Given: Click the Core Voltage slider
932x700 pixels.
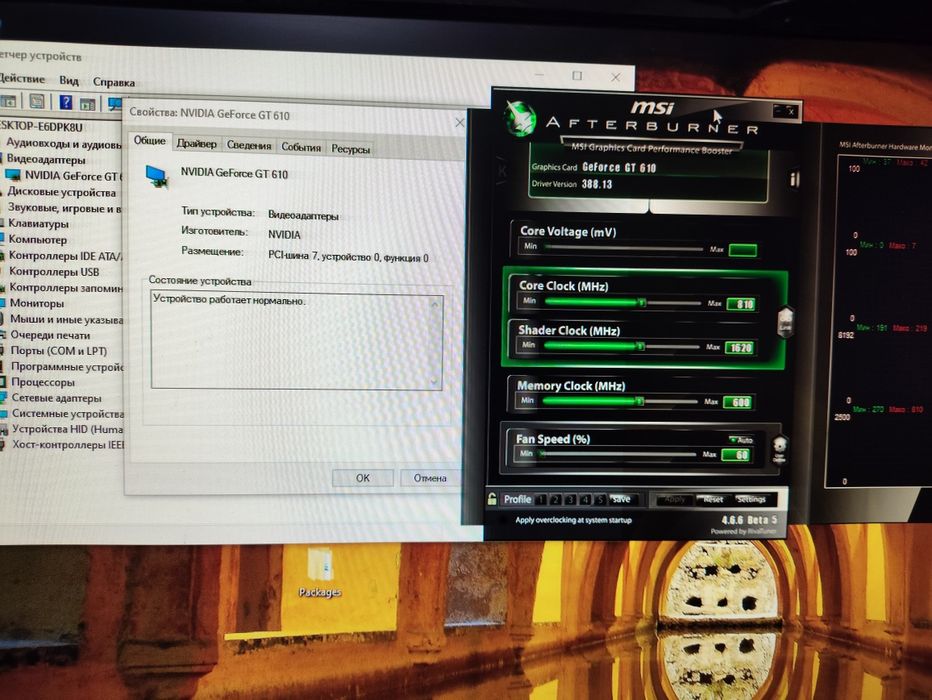Looking at the screenshot, I should click(624, 248).
